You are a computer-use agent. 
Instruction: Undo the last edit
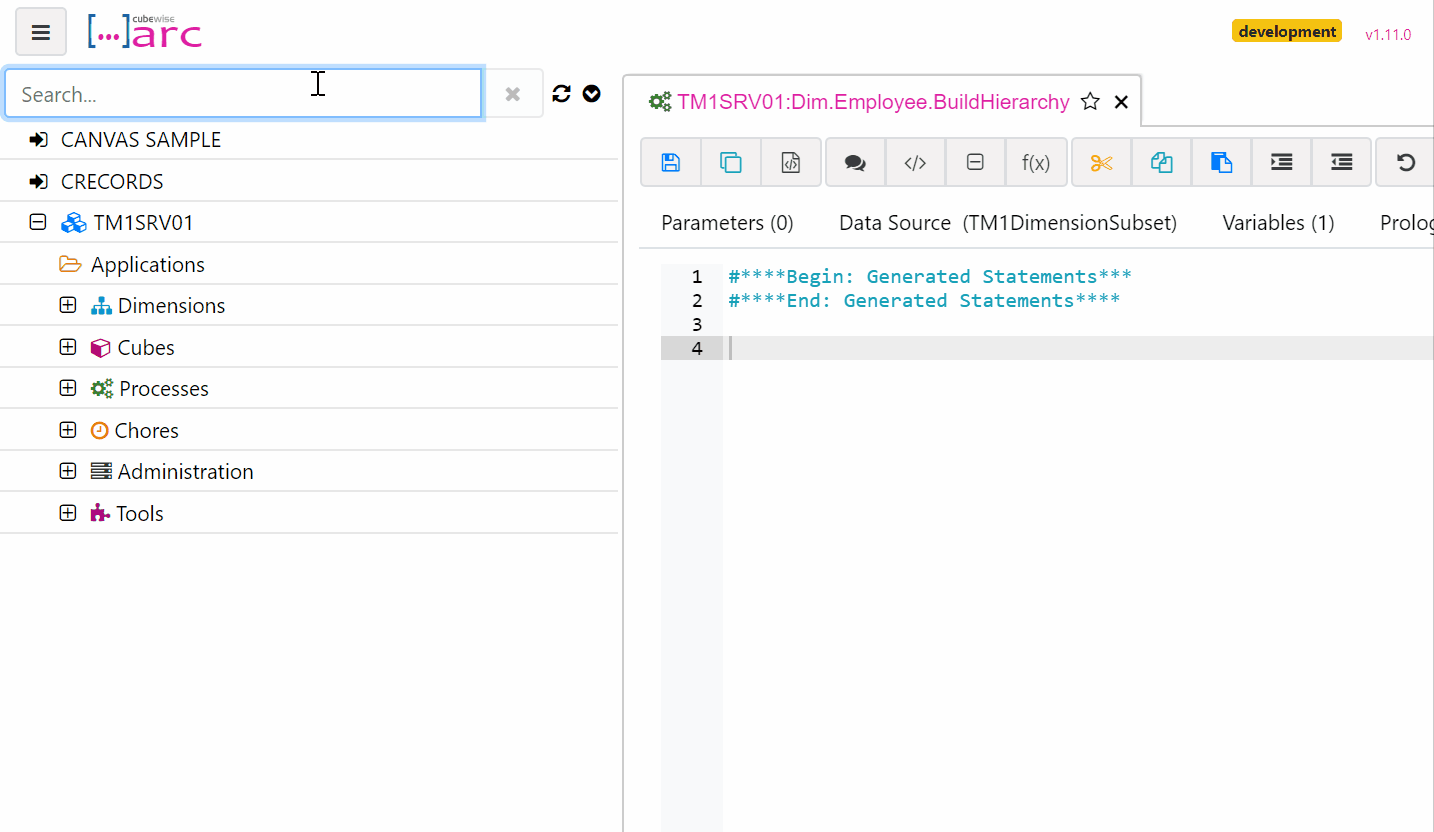tap(1406, 162)
